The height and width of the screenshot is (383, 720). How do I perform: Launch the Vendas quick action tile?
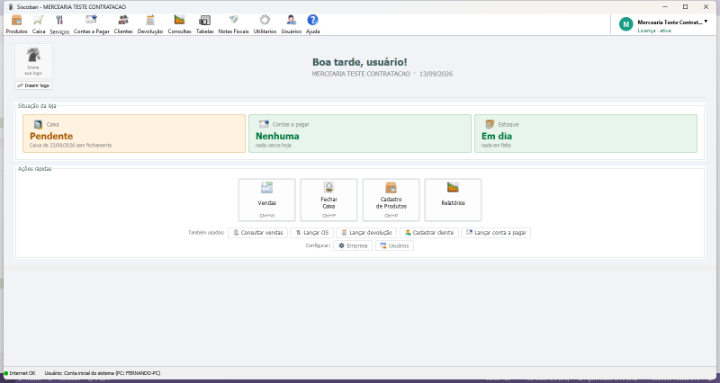[267, 200]
